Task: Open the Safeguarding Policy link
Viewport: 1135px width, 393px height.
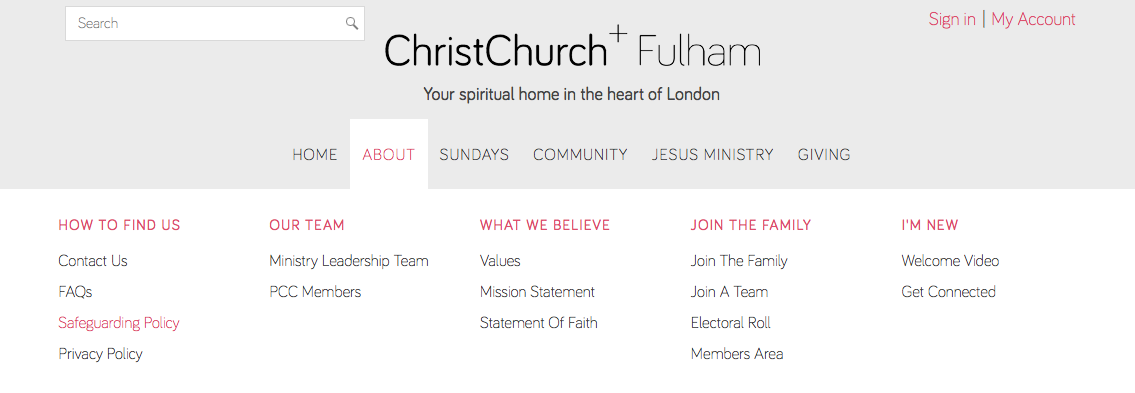Action: [119, 323]
